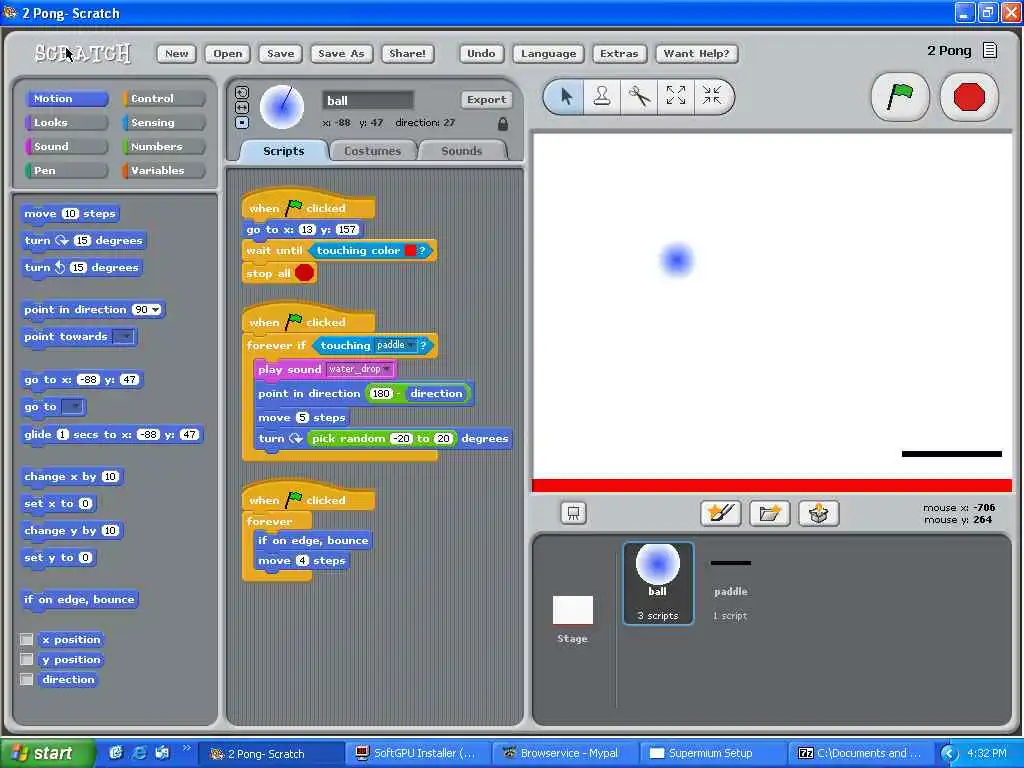The image size is (1024, 768).
Task: Stop all scripts with the red stop sign
Action: pos(968,97)
